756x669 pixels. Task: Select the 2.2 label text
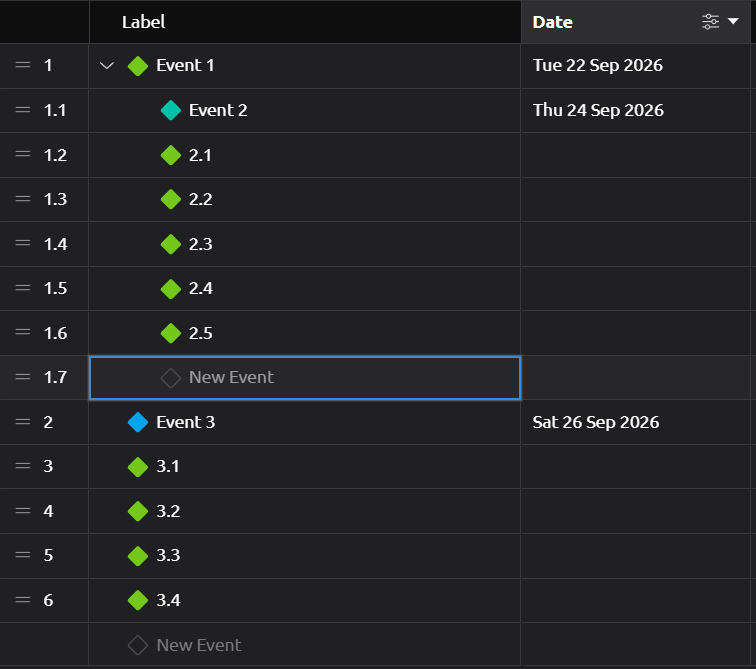tap(201, 199)
